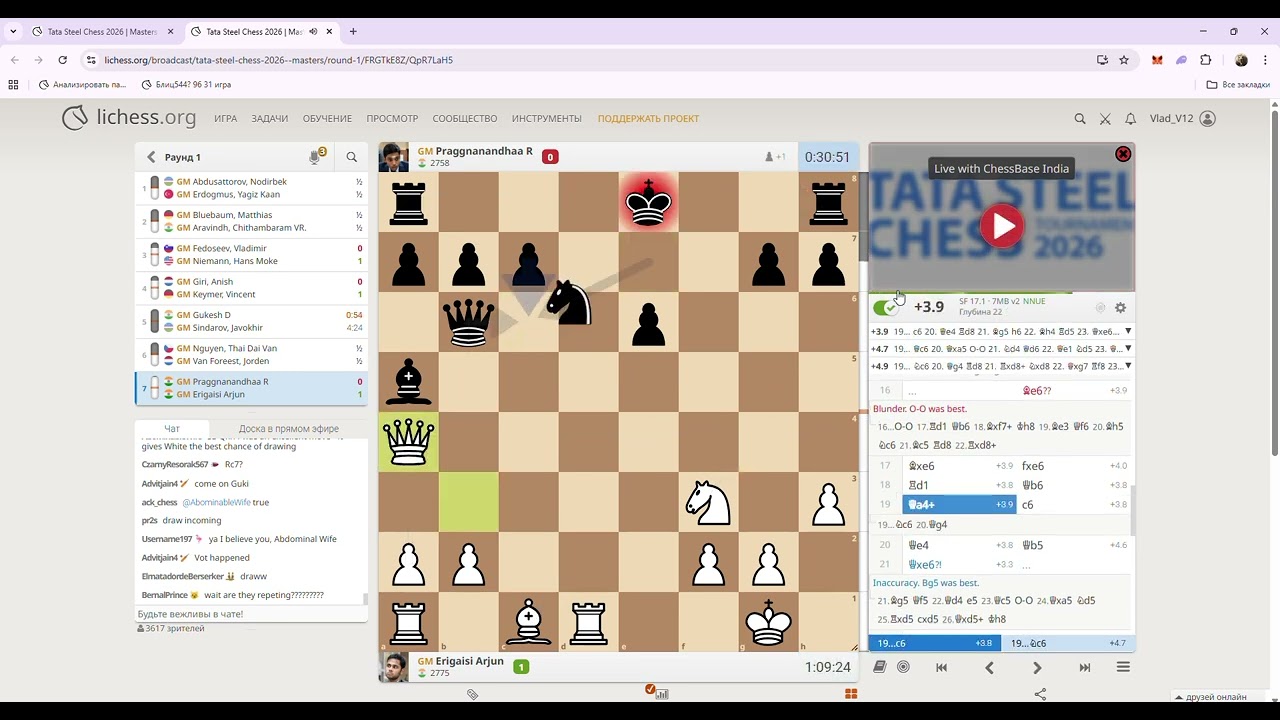Open the ОБУЧЕНИЕ menu
The height and width of the screenshot is (720, 1280).
pyautogui.click(x=327, y=118)
